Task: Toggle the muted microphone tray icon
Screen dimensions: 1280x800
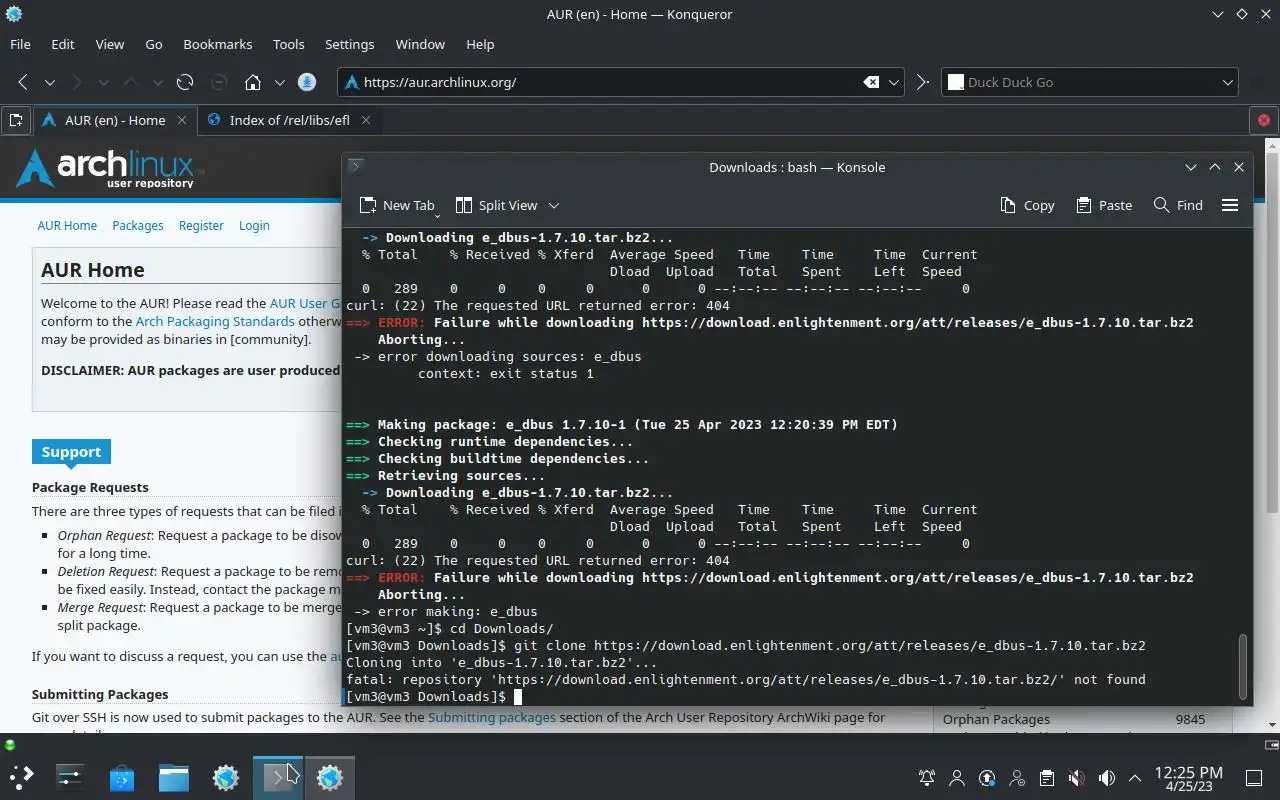Action: pos(1077,778)
